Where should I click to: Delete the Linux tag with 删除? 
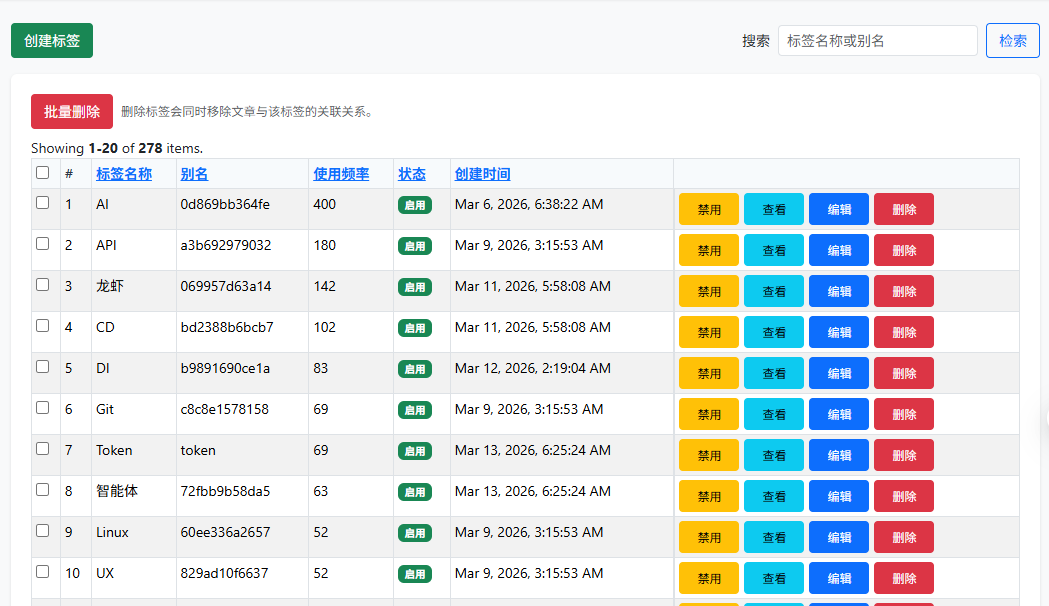click(904, 537)
